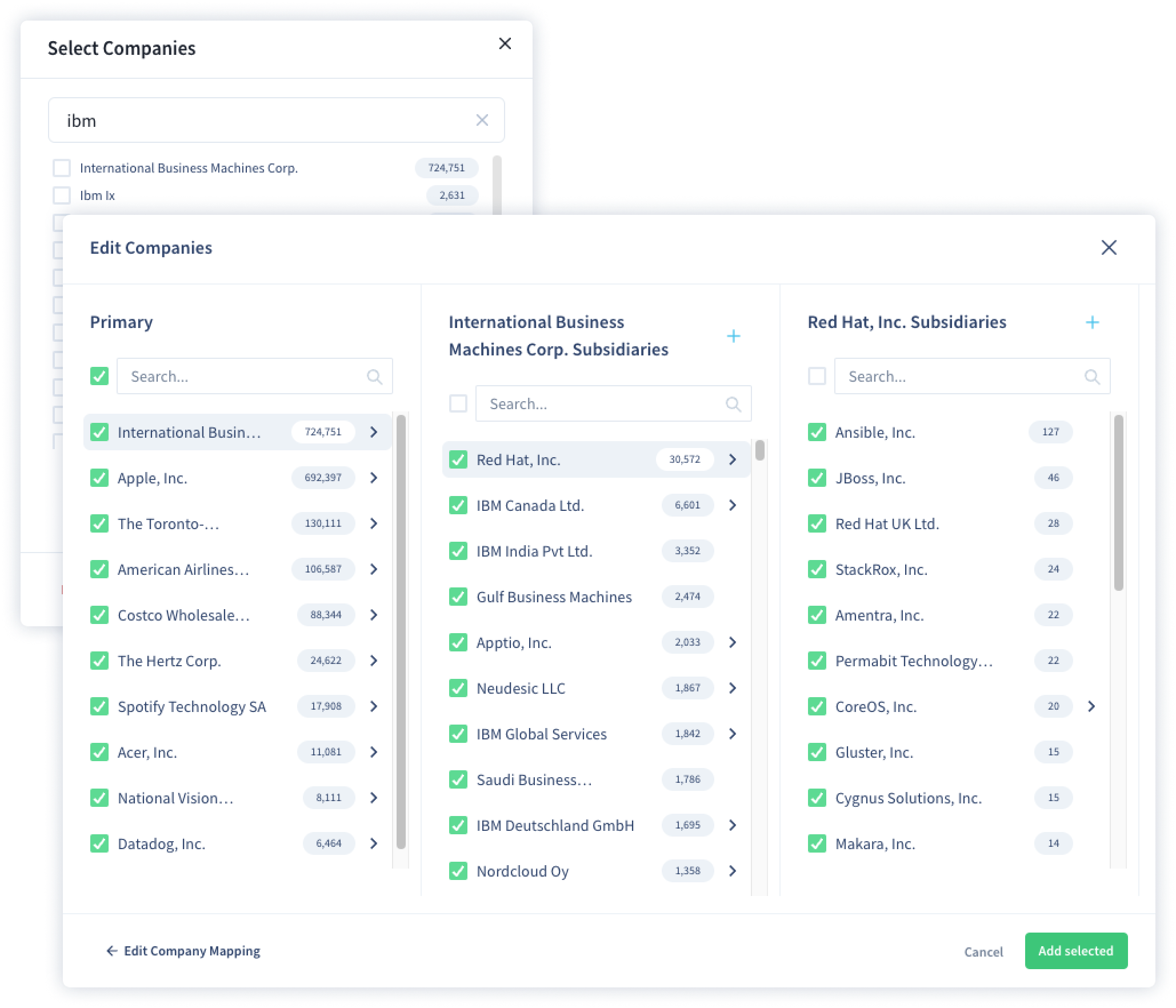Toggle select all checkbox in Primary panel

100,377
